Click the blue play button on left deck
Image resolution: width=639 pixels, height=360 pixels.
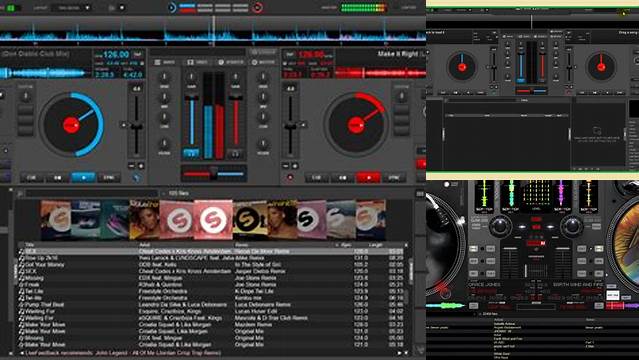point(83,178)
